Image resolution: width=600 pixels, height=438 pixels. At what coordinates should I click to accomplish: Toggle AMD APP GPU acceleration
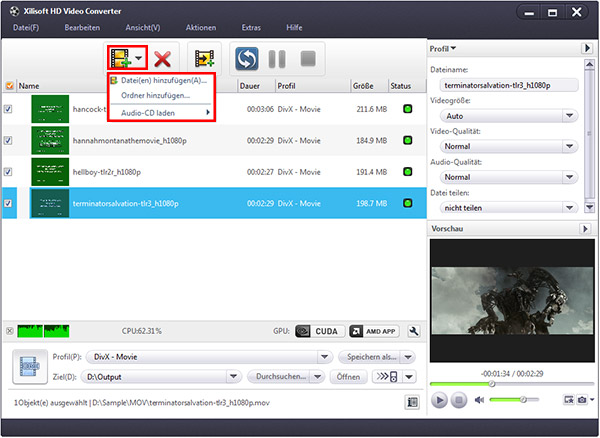[x=374, y=331]
